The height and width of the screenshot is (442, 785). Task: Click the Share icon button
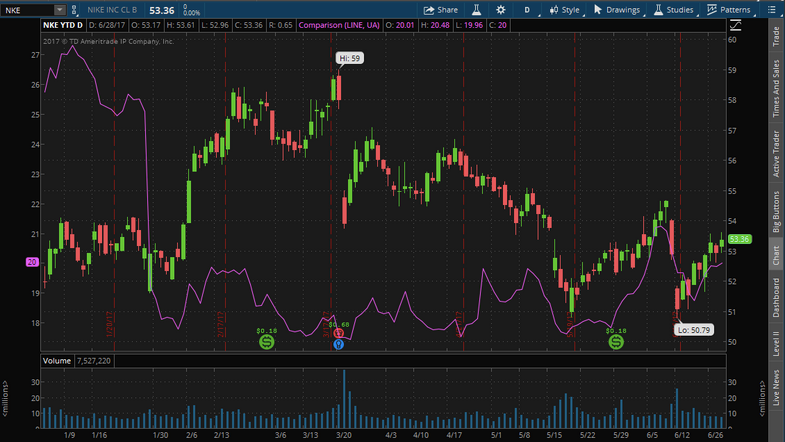click(441, 10)
